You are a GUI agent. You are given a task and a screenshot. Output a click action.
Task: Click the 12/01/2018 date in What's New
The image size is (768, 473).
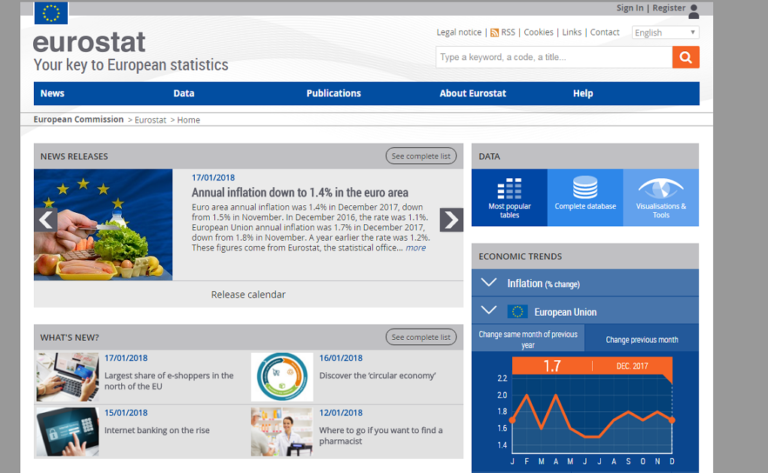341,413
